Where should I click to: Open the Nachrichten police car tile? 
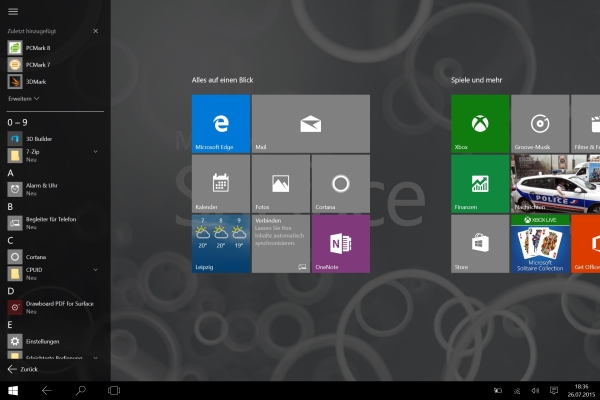[555, 184]
